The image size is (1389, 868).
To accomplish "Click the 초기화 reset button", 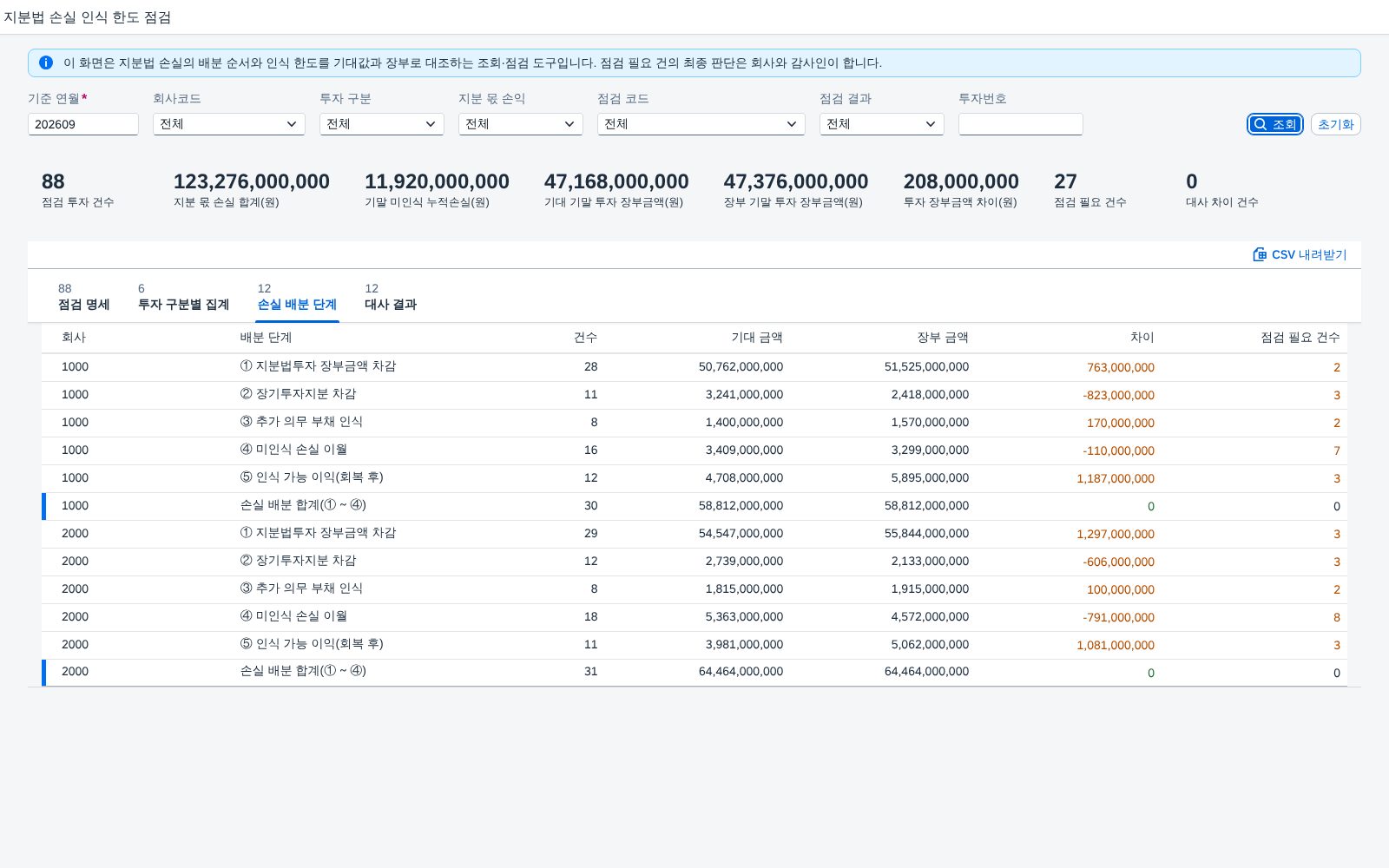I will 1335,124.
